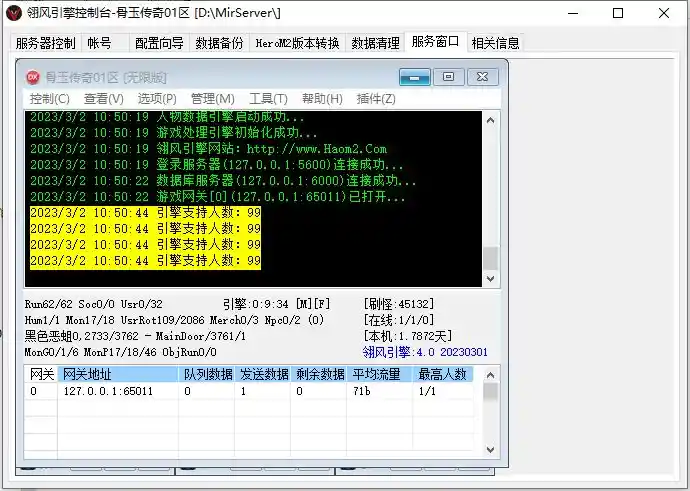
Task: Click the 平均流量 column header
Action: (379, 374)
